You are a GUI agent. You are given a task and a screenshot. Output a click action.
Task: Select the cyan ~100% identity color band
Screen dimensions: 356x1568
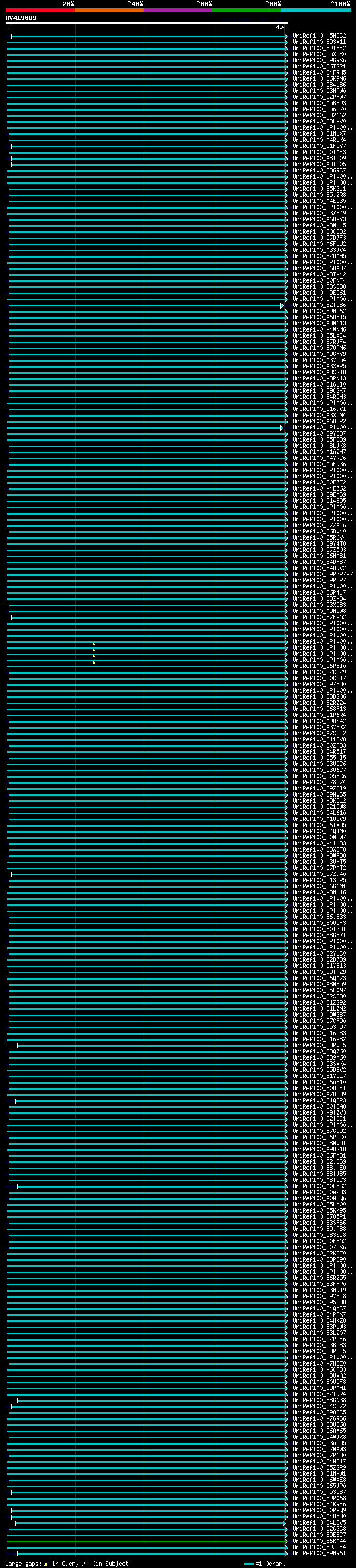pyautogui.click(x=317, y=10)
